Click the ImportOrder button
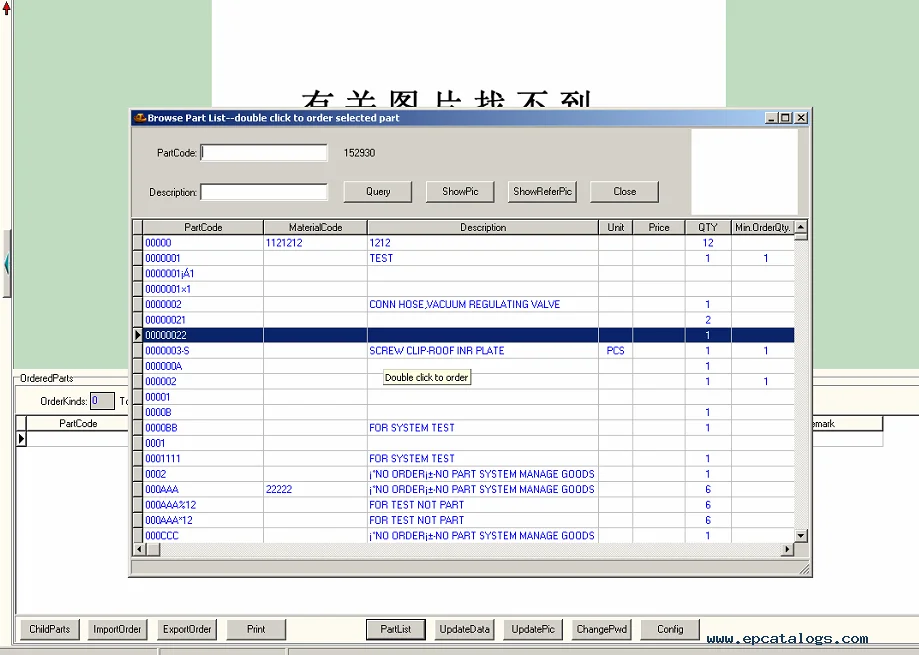 point(118,629)
